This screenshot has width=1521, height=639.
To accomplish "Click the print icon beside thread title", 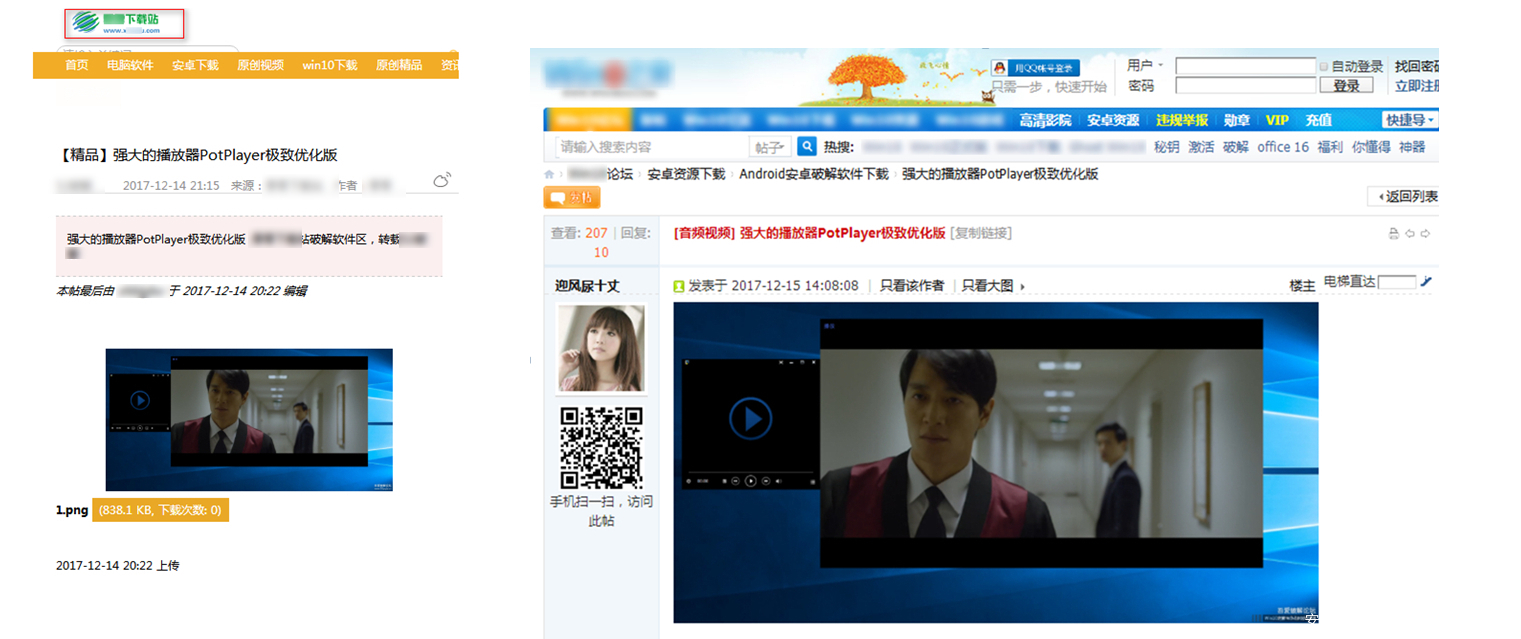I will pos(1394,234).
